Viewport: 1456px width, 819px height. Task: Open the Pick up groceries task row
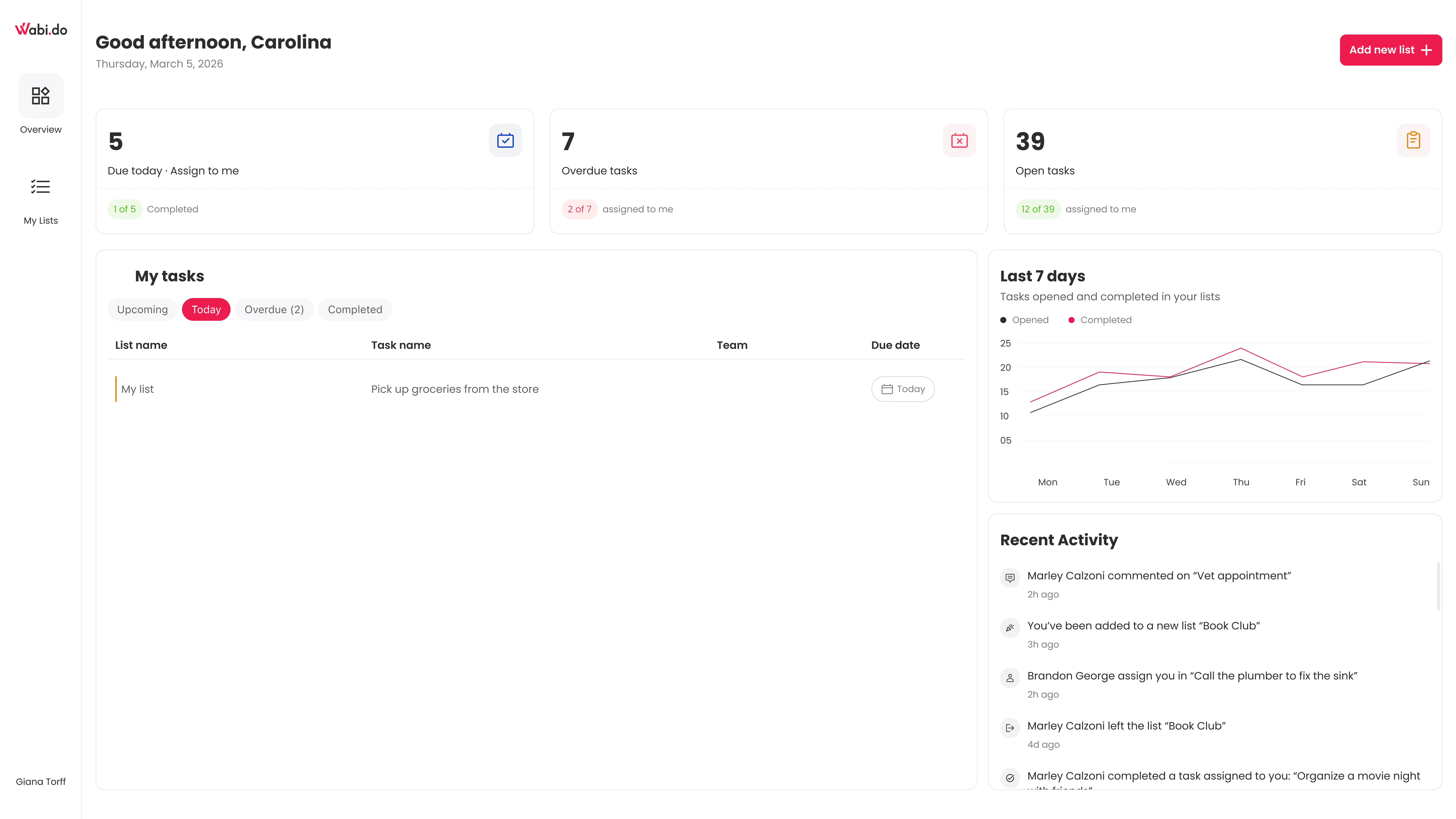pos(454,389)
